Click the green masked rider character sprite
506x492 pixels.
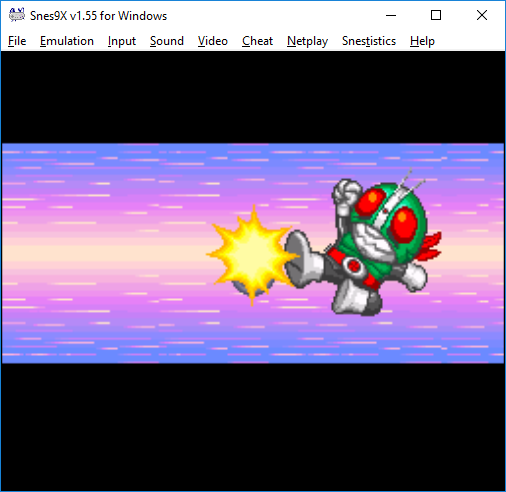pyautogui.click(x=363, y=243)
